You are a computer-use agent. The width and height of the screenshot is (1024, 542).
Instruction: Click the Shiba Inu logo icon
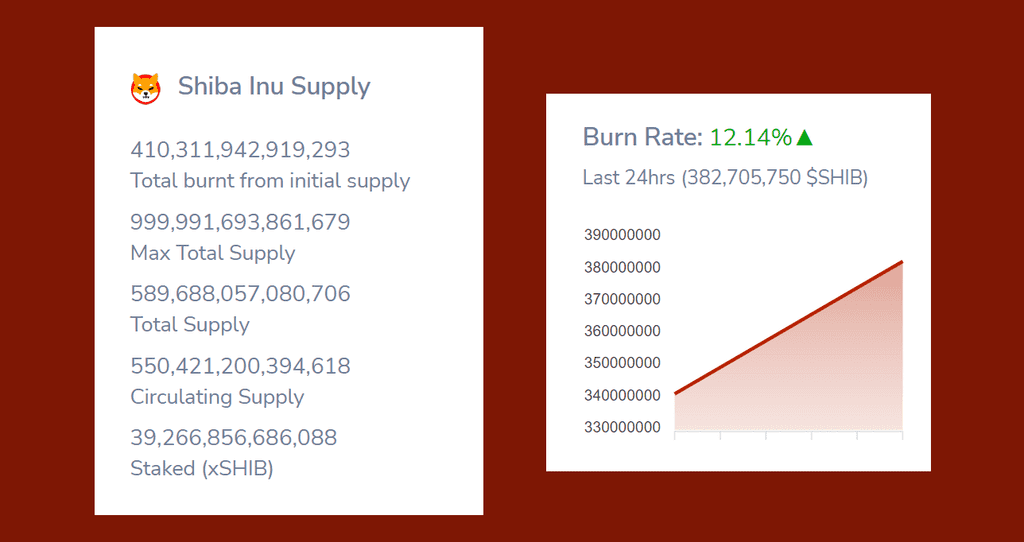click(x=145, y=88)
